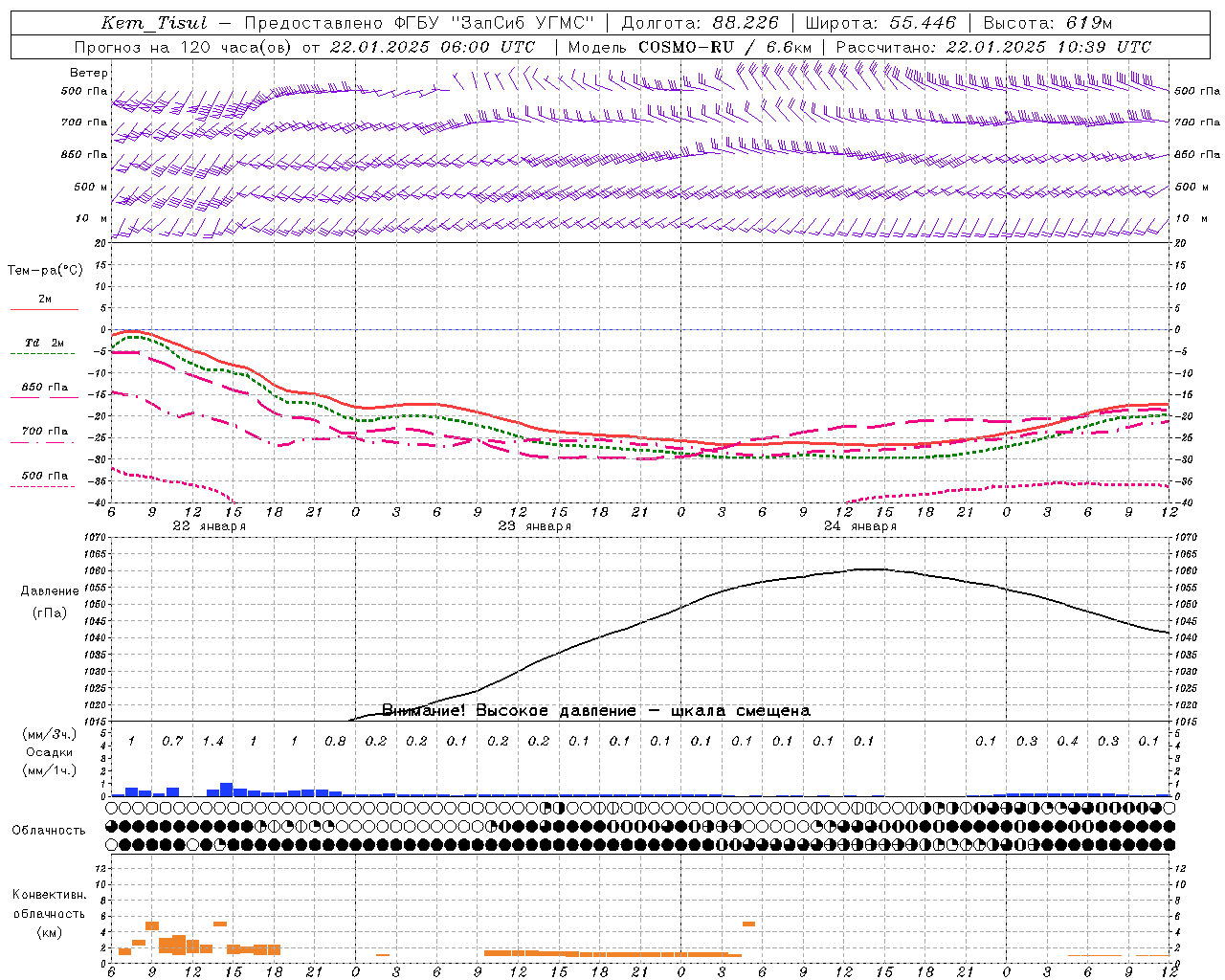This screenshot has height=980, width=1225.
Task: Select the date label 22 января
Action: click(209, 526)
